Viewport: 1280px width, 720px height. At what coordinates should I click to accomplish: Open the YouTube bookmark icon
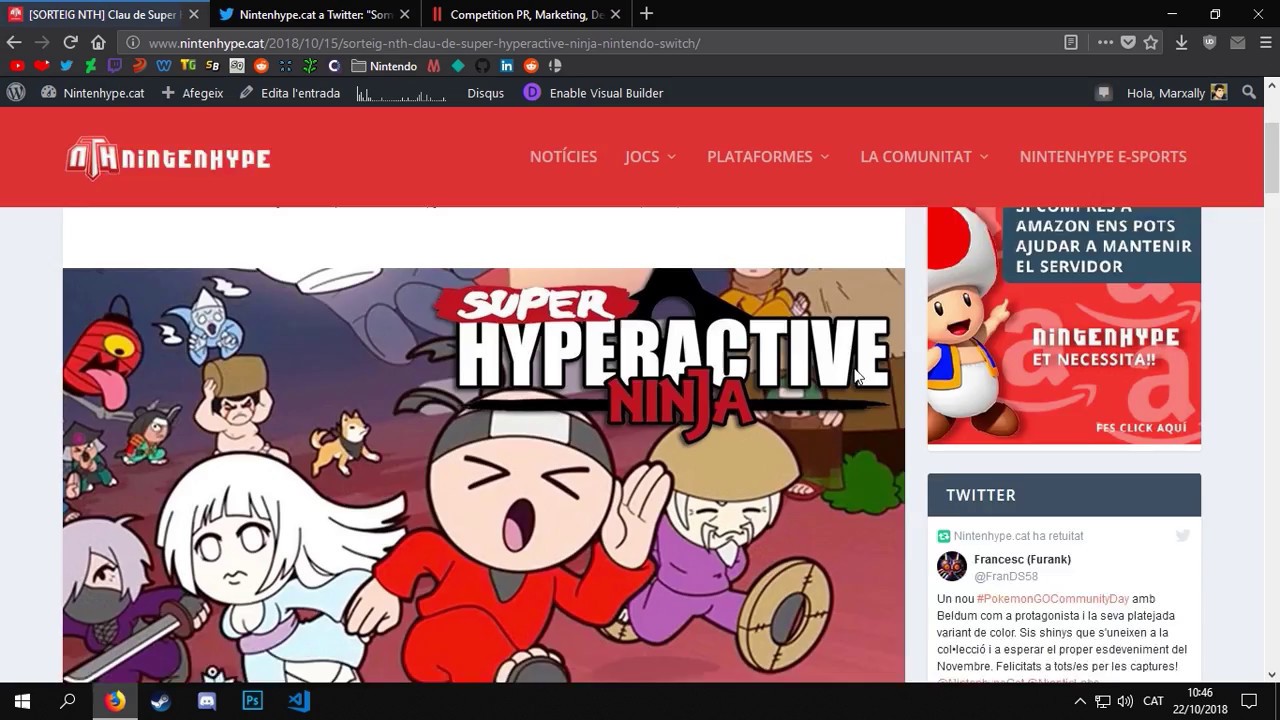point(17,66)
